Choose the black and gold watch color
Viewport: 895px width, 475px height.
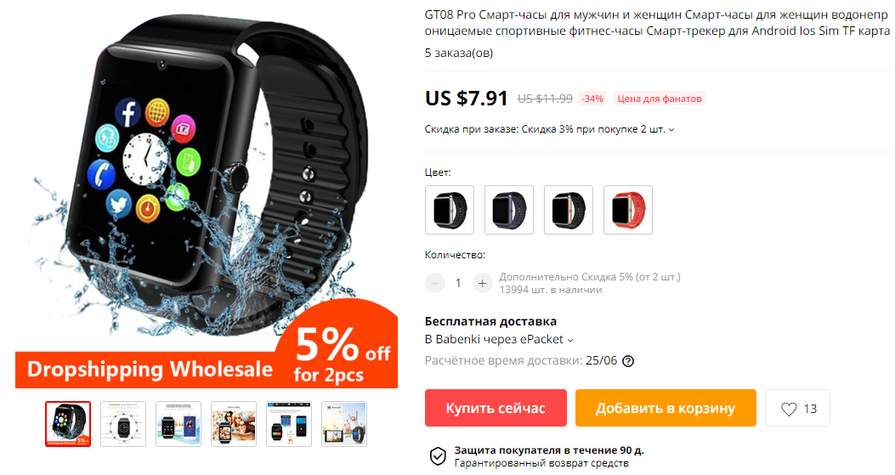[x=569, y=210]
